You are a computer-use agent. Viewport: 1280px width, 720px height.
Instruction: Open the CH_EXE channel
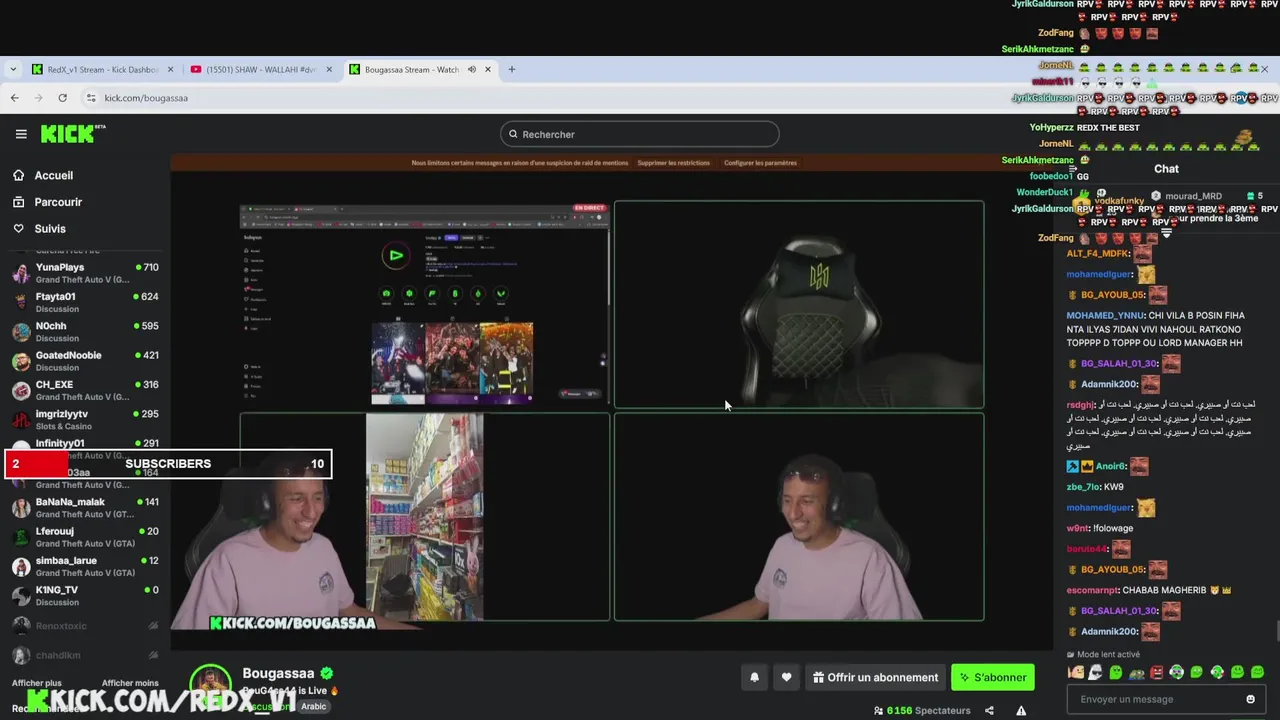click(84, 390)
